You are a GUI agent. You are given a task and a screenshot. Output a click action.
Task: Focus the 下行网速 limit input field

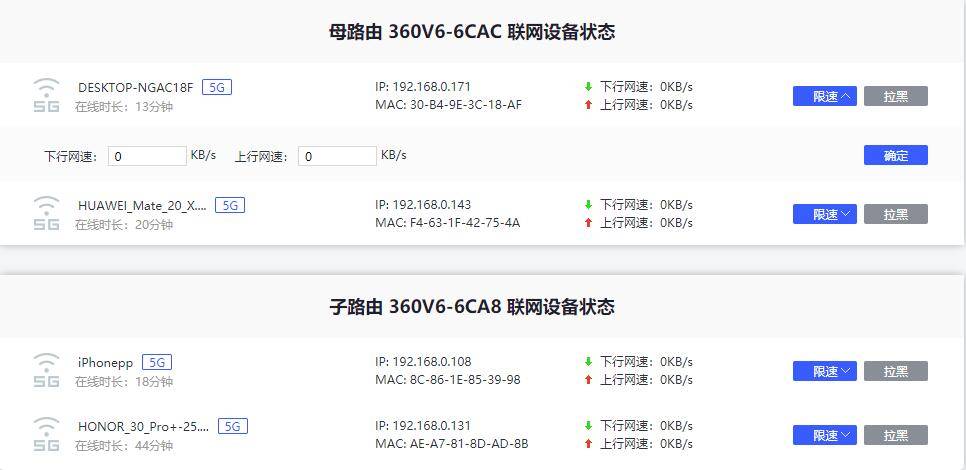coord(147,156)
